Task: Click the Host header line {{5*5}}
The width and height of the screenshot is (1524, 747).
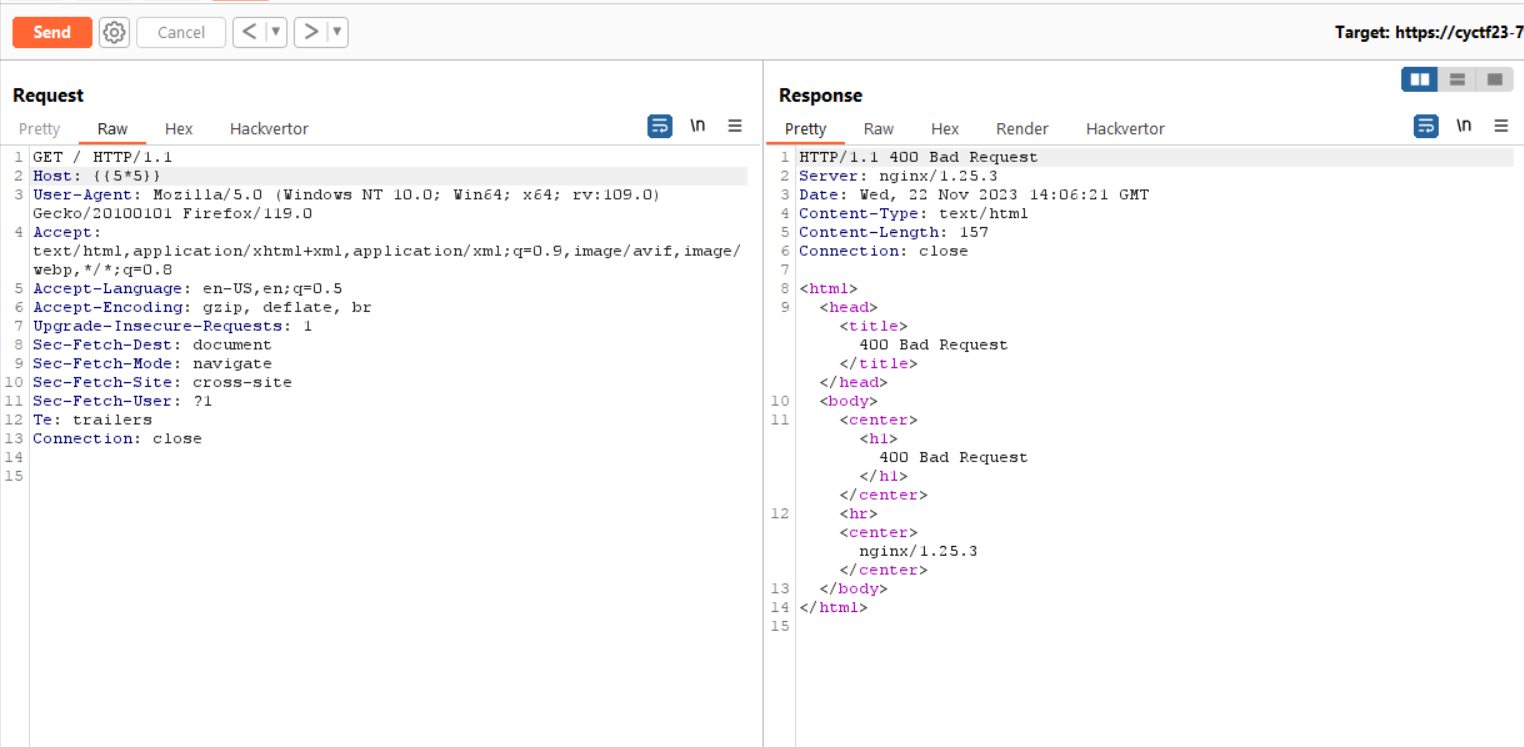Action: coord(96,176)
